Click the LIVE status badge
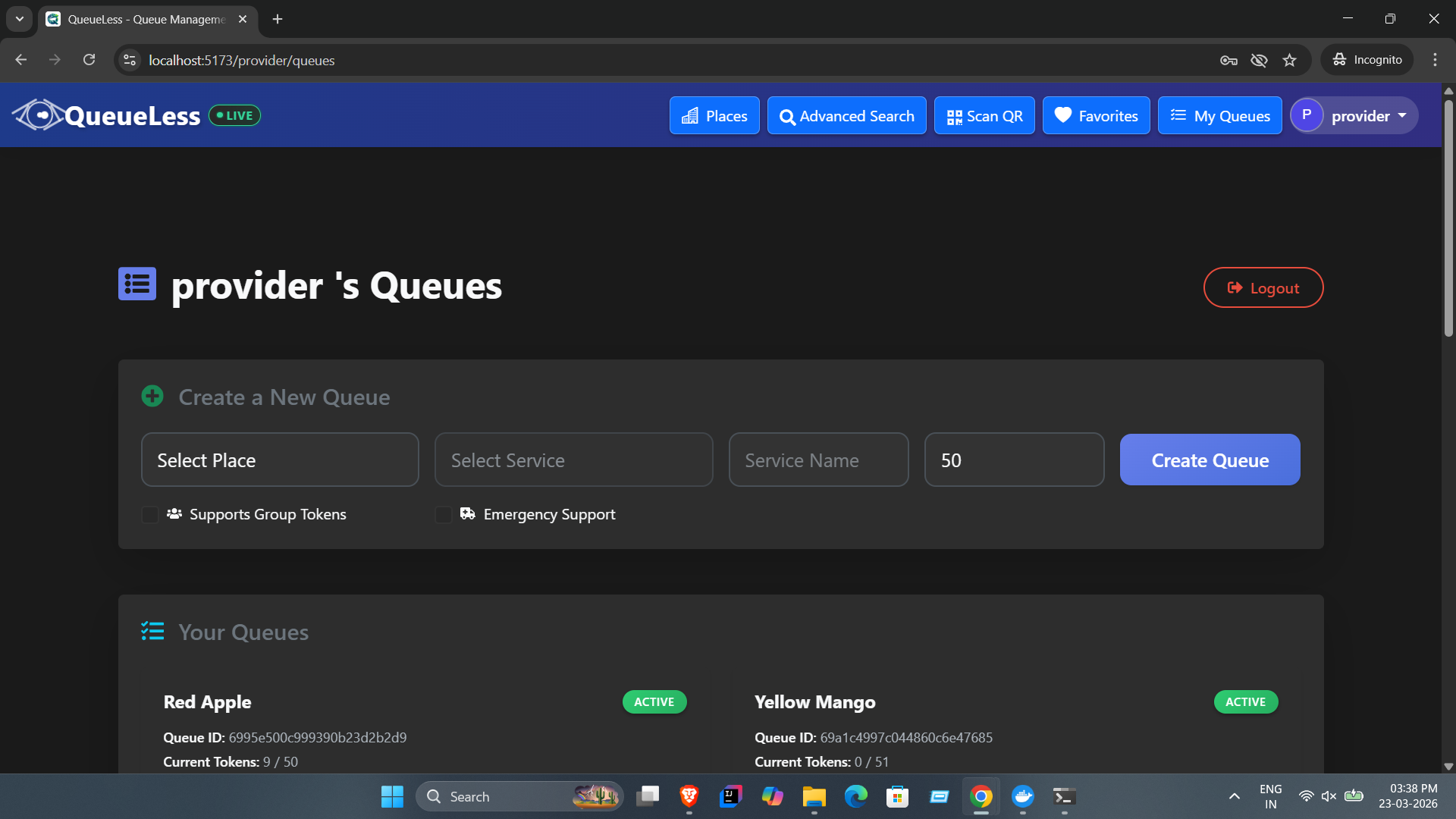Screen dimensions: 1456x819 [234, 115]
